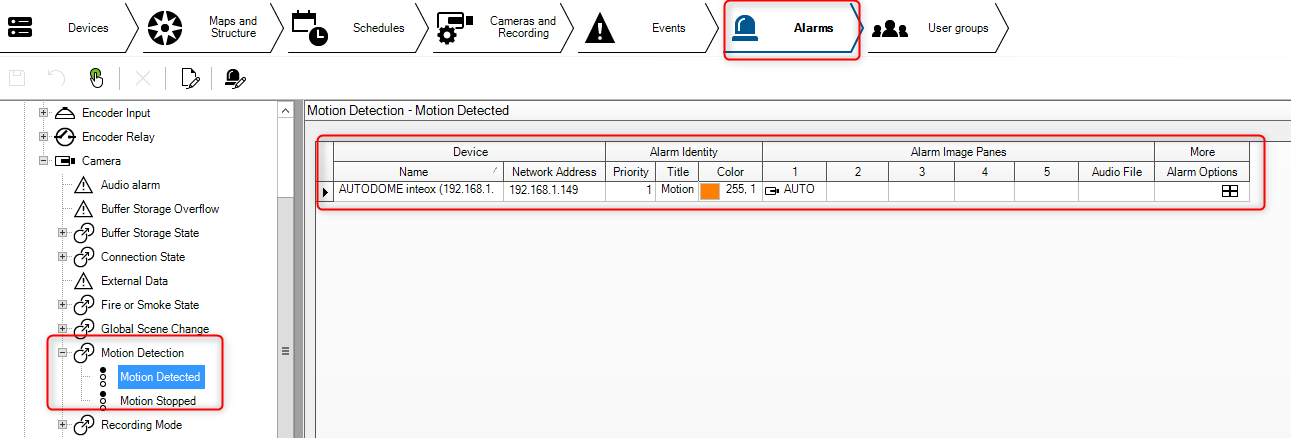1291x438 pixels.
Task: Select the External Data event
Action: tap(134, 281)
